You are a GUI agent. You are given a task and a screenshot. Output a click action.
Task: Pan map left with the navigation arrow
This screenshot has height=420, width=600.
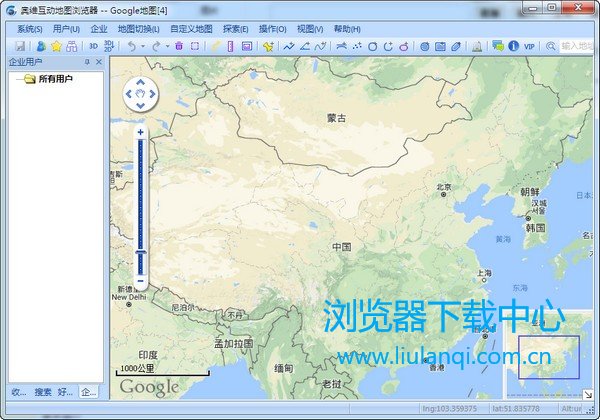129,94
